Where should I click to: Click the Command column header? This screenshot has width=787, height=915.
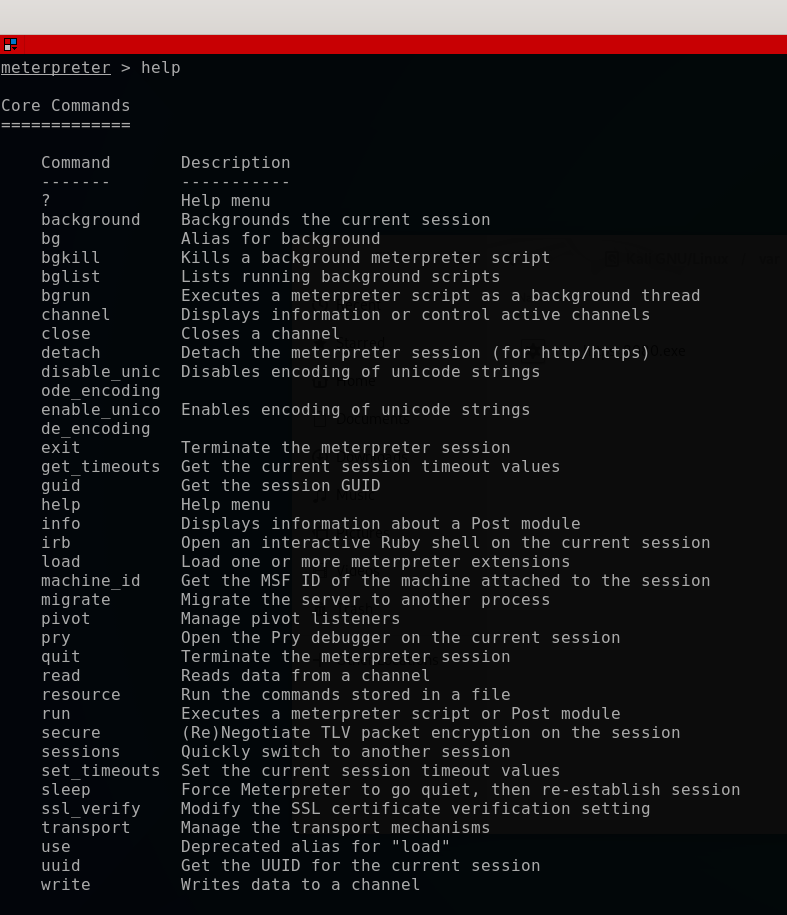point(75,162)
